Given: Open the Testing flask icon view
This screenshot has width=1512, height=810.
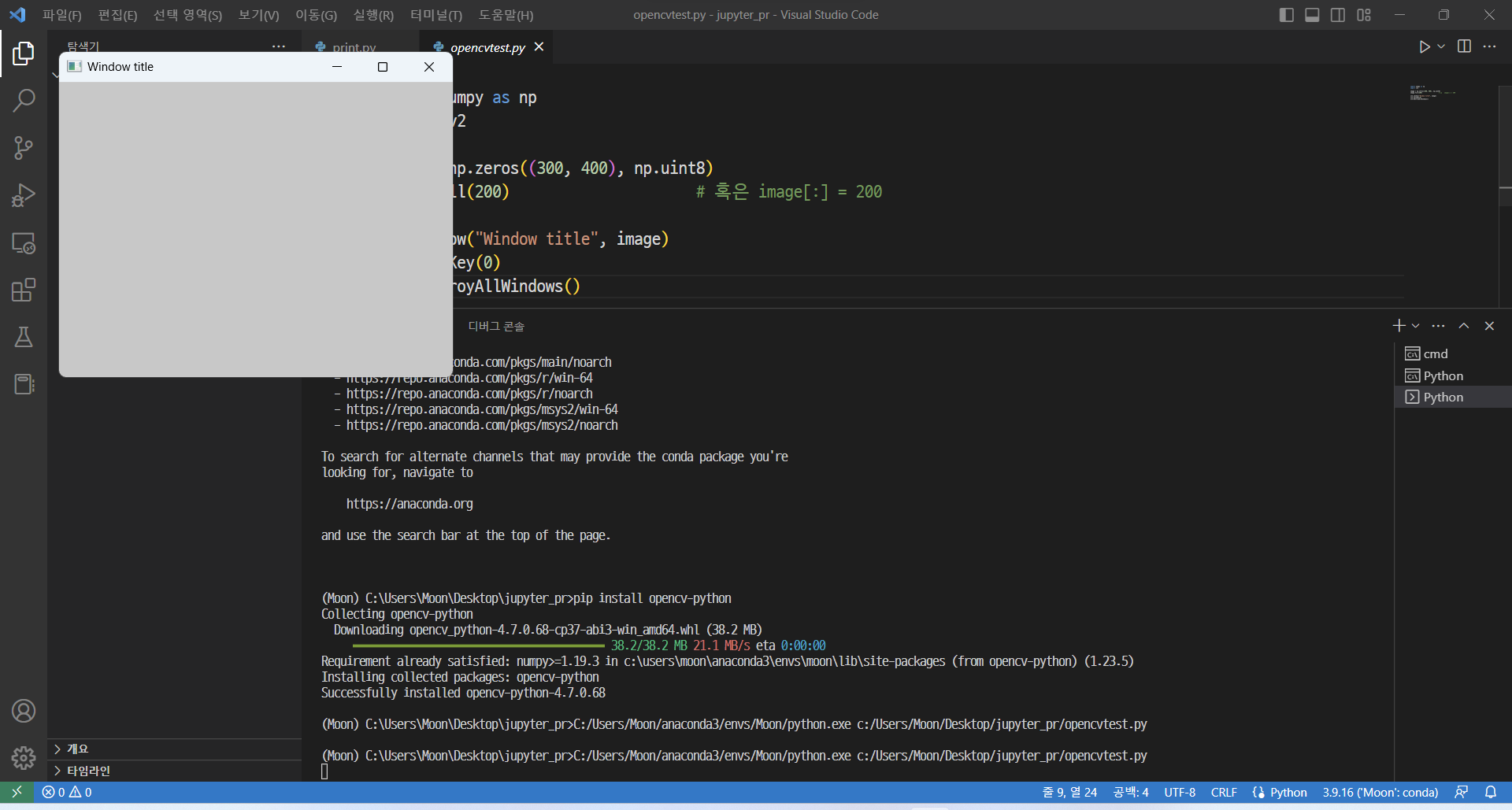Looking at the screenshot, I should (x=24, y=337).
